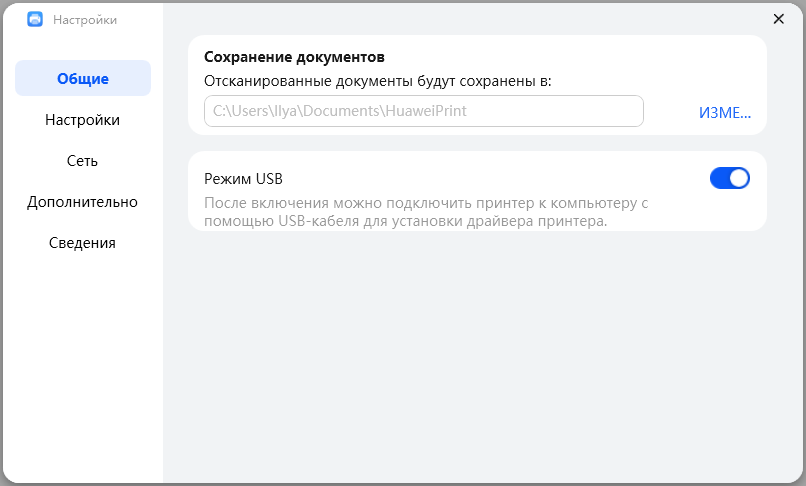Click the HuaweiPrint save path field
The height and width of the screenshot is (486, 806).
pos(423,112)
